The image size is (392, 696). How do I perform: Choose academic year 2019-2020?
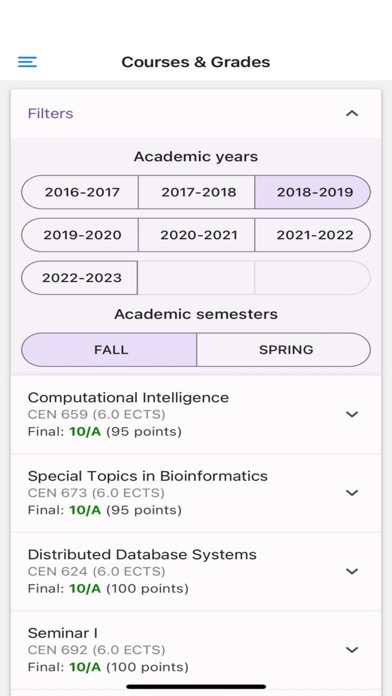tap(80, 235)
